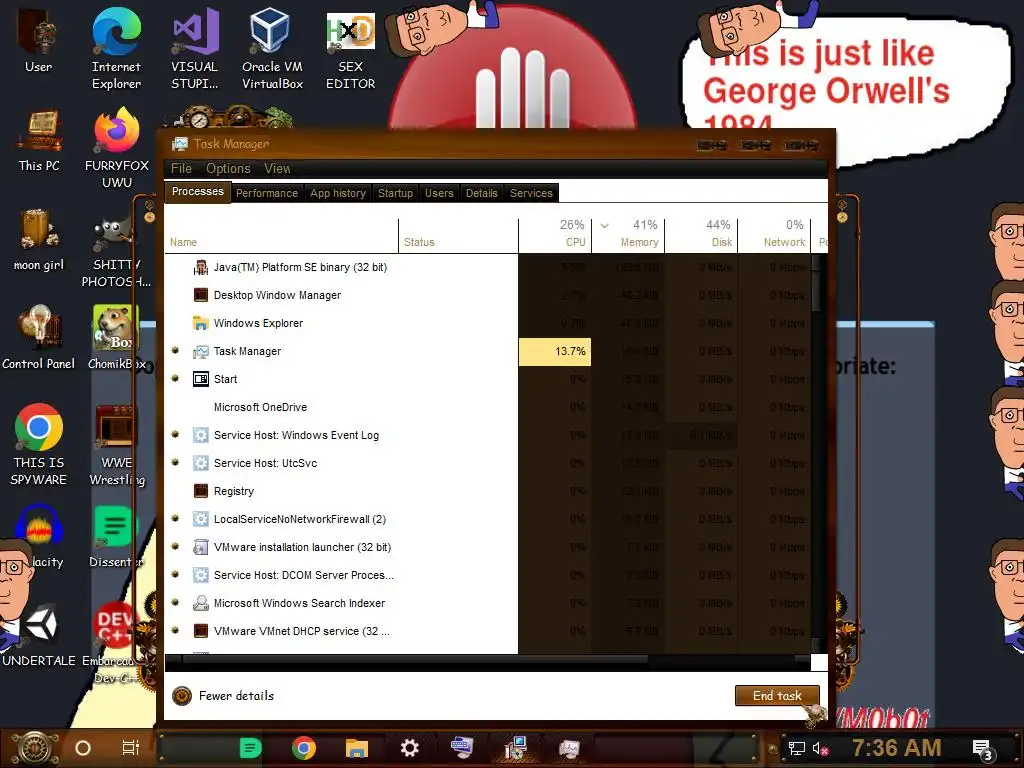The image size is (1024, 768).
Task: Expand Service Host: Windows Event Log
Action: 175,435
